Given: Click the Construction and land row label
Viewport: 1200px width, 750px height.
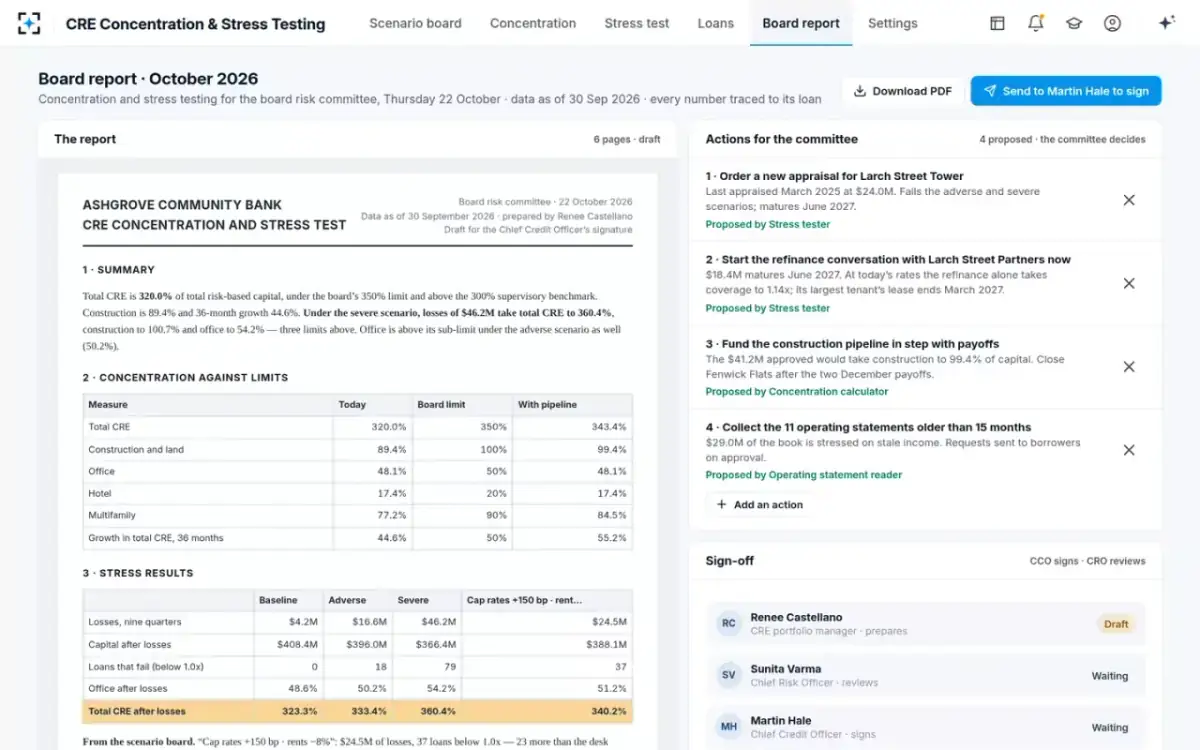Looking at the screenshot, I should coord(136,449).
